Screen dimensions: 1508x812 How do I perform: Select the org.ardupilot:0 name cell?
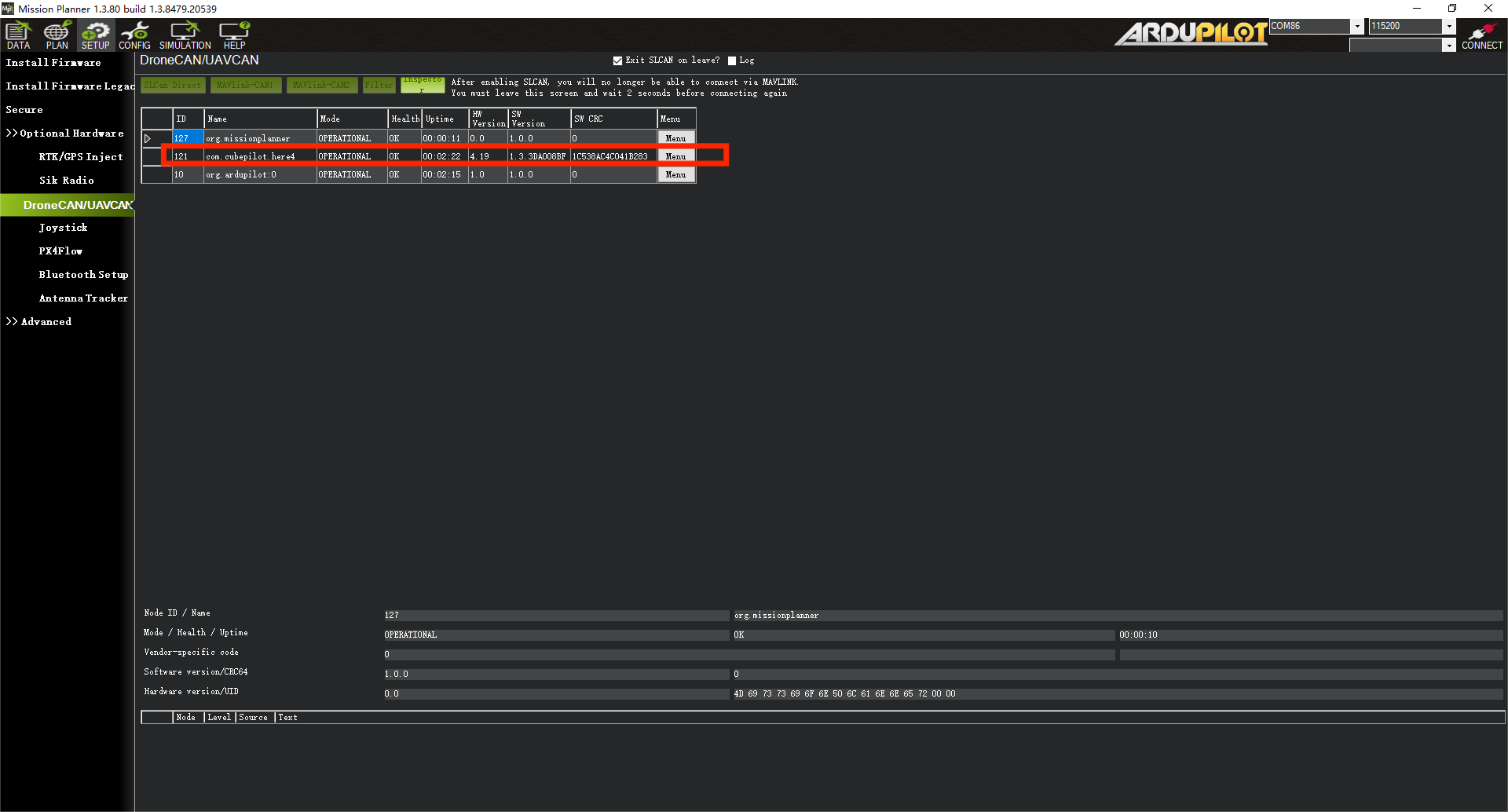pyautogui.click(x=261, y=174)
